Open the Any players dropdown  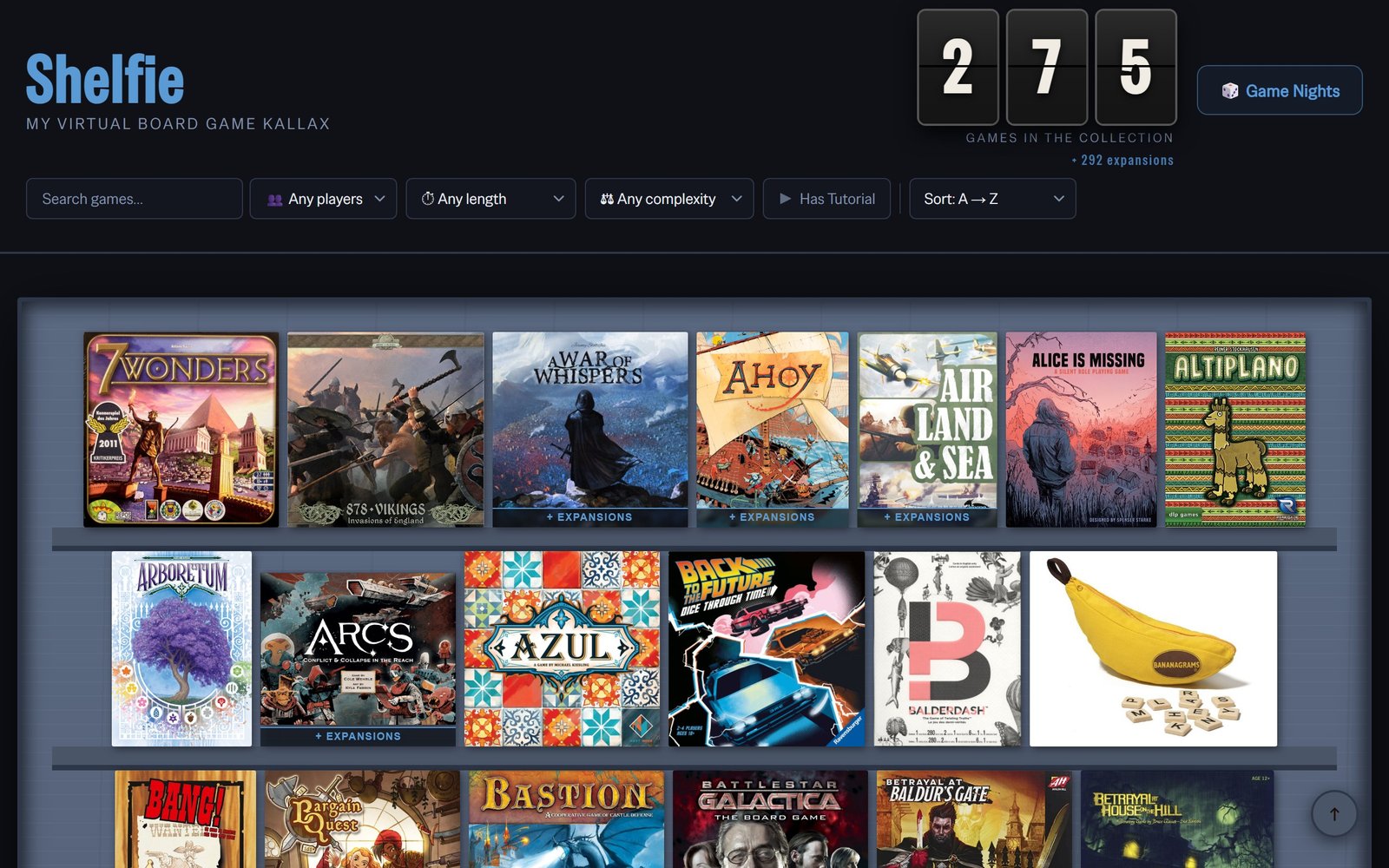[x=324, y=199]
